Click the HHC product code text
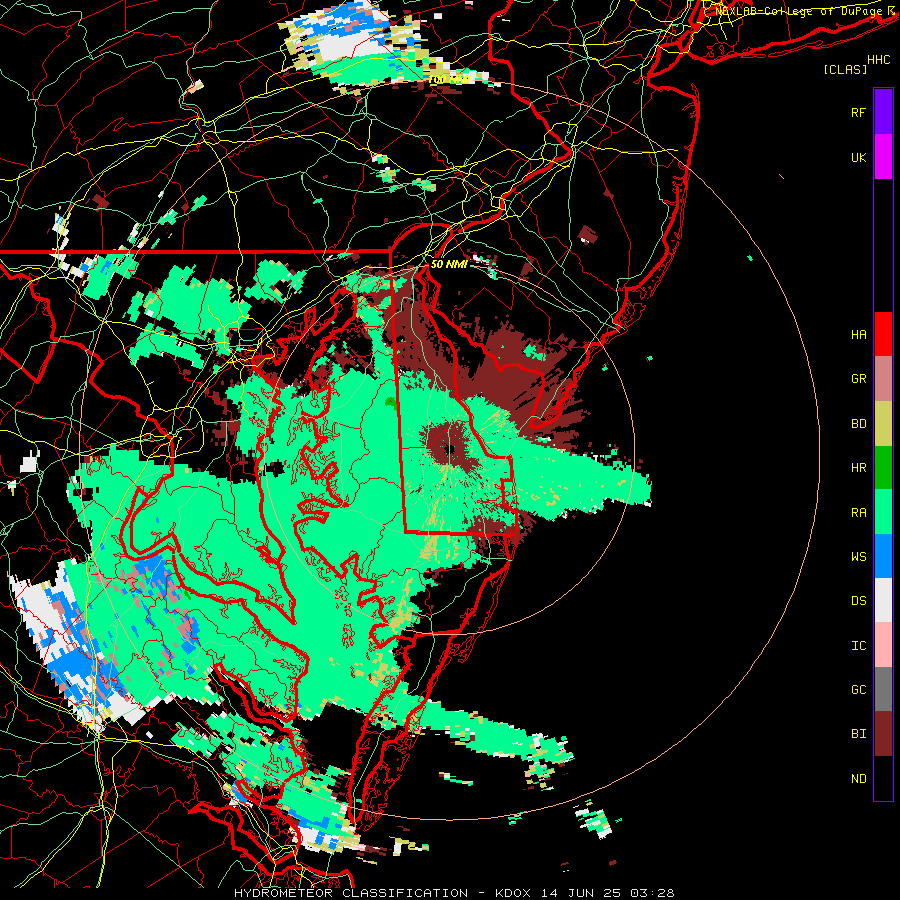This screenshot has height=900, width=900. (878, 60)
